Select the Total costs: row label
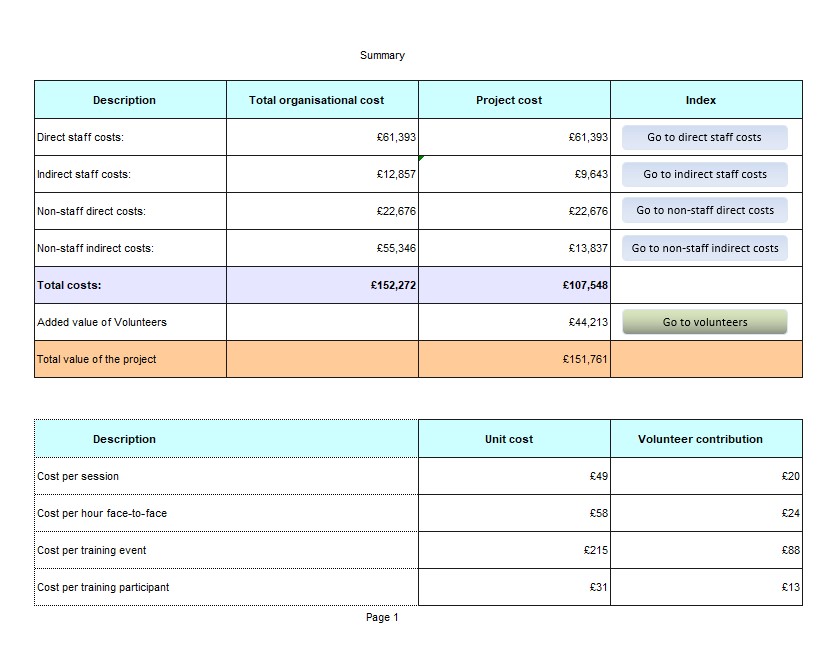 coord(69,285)
